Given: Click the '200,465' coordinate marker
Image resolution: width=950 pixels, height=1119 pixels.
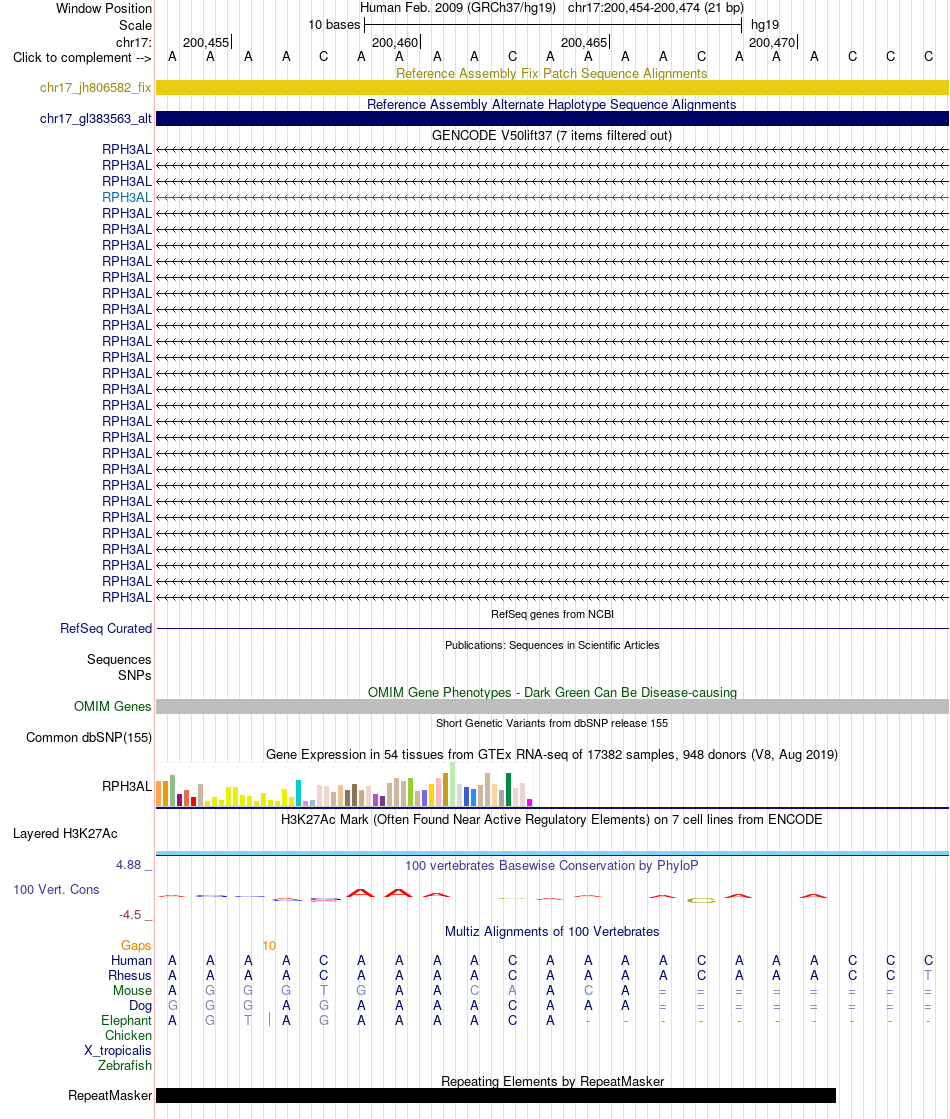Looking at the screenshot, I should 584,42.
